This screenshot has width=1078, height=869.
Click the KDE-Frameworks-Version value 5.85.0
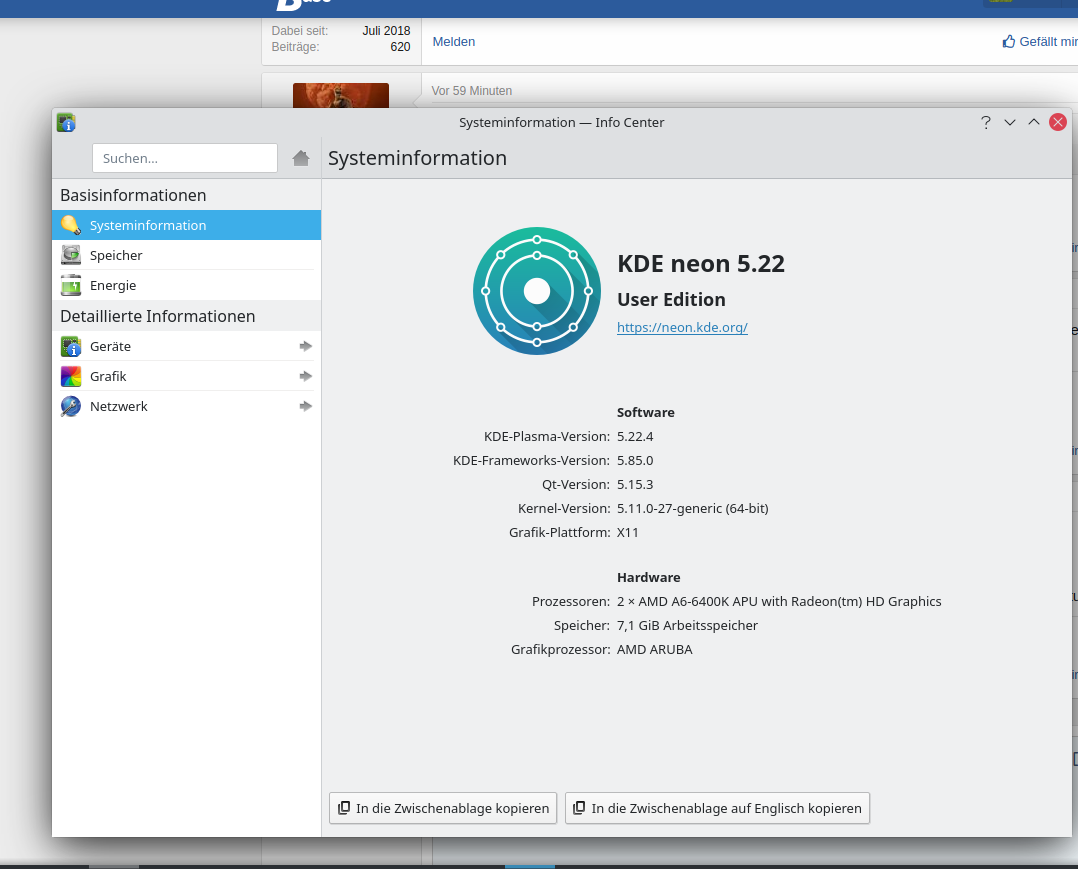[x=635, y=461]
